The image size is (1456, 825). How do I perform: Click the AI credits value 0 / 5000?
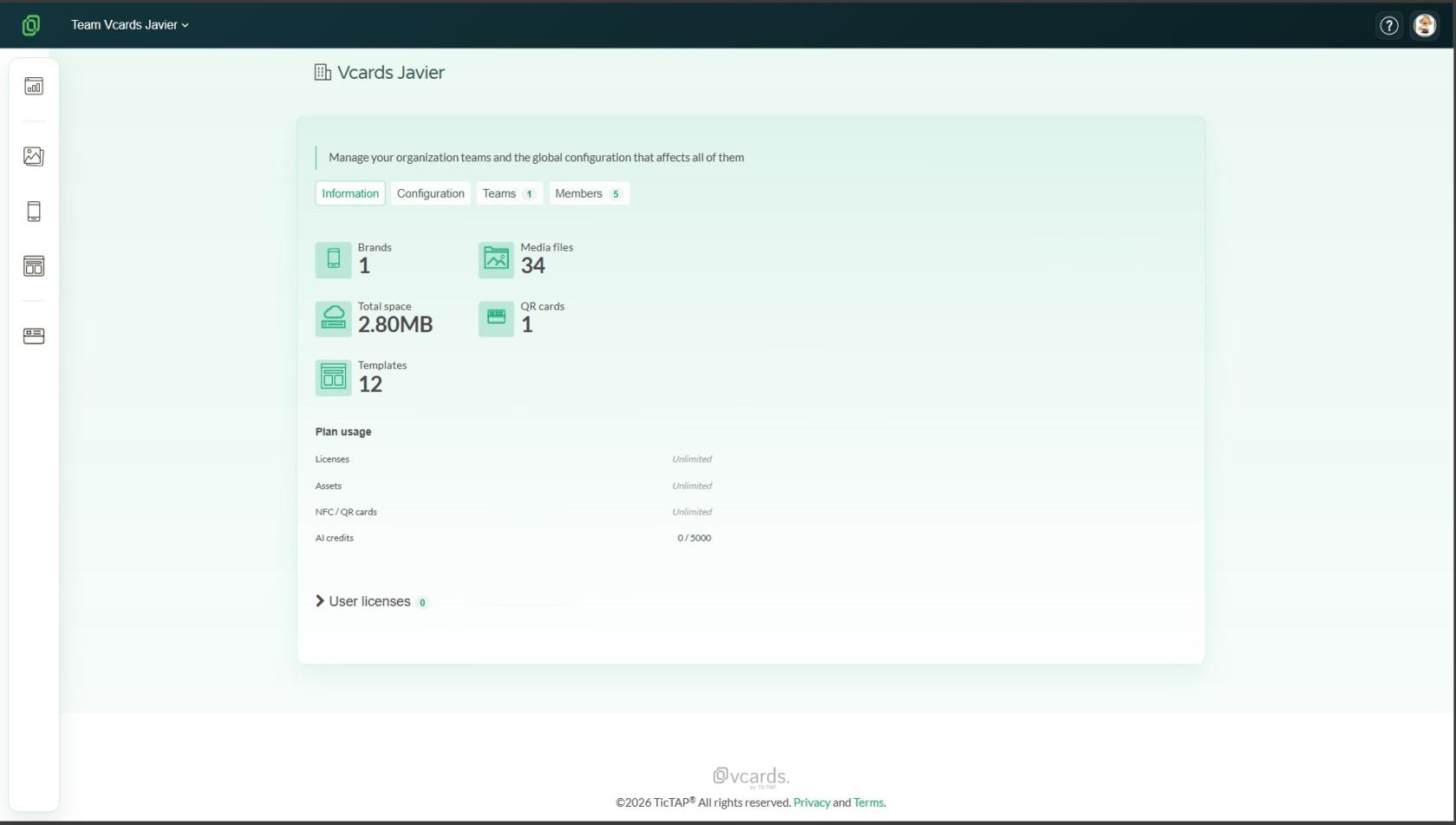click(694, 538)
